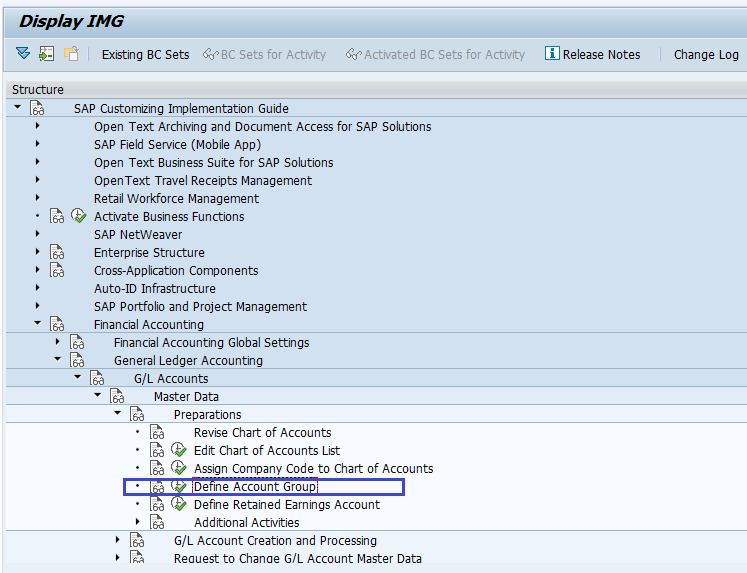Click the grayed clipboard toolbar icon
This screenshot has width=747, height=573.
[x=71, y=53]
